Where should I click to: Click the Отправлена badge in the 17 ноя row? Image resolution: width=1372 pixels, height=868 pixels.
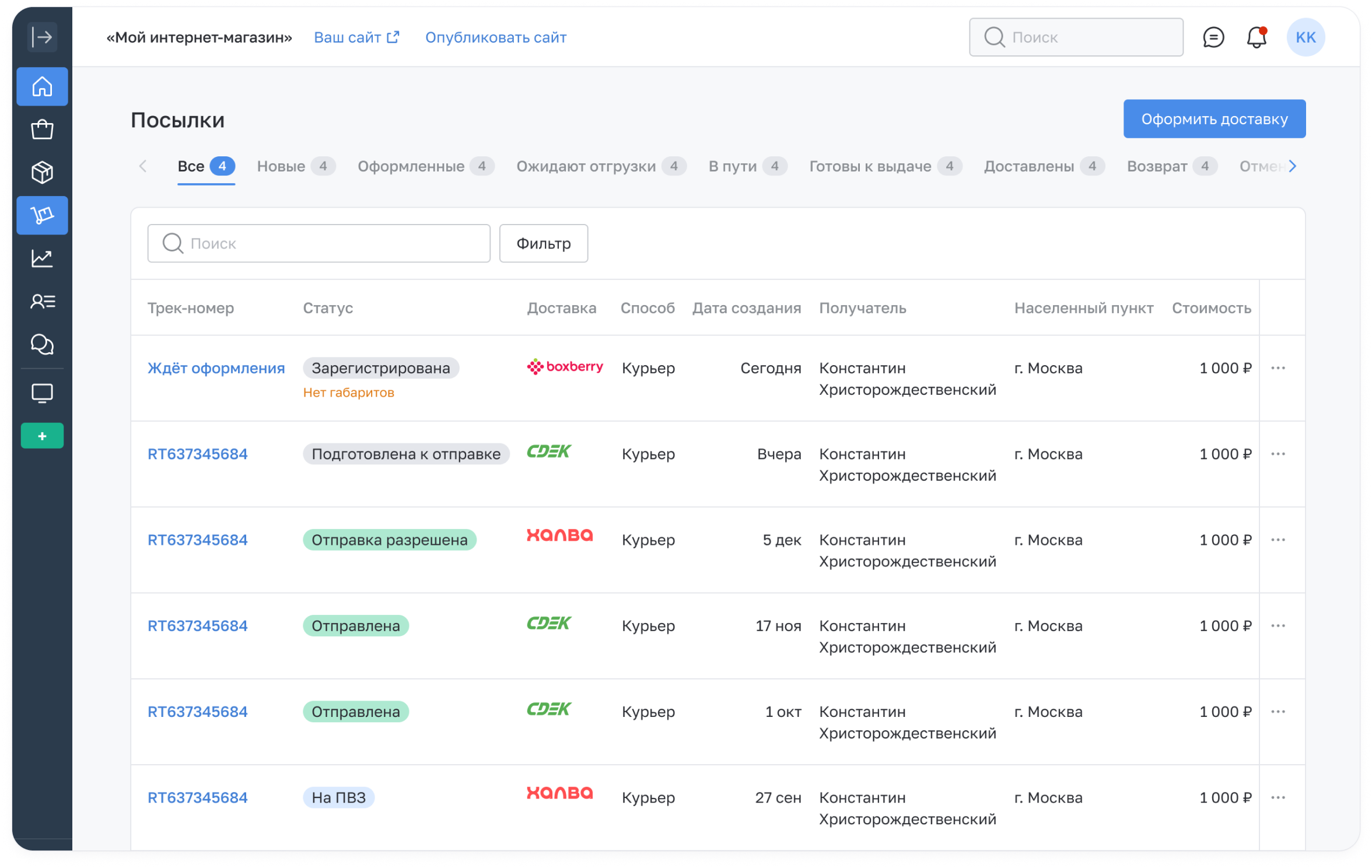pos(356,625)
